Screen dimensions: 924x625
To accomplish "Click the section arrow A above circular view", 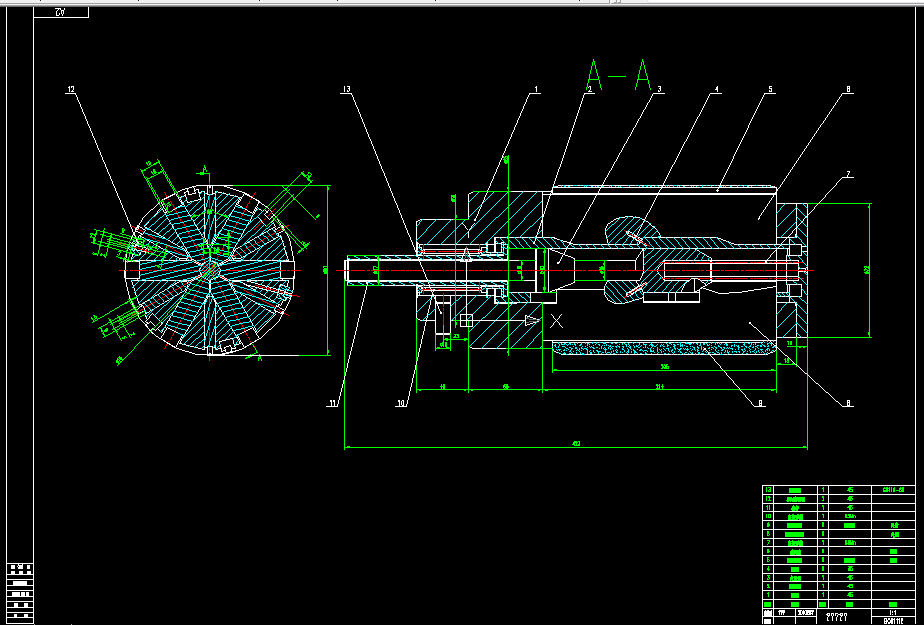I will tap(204, 172).
